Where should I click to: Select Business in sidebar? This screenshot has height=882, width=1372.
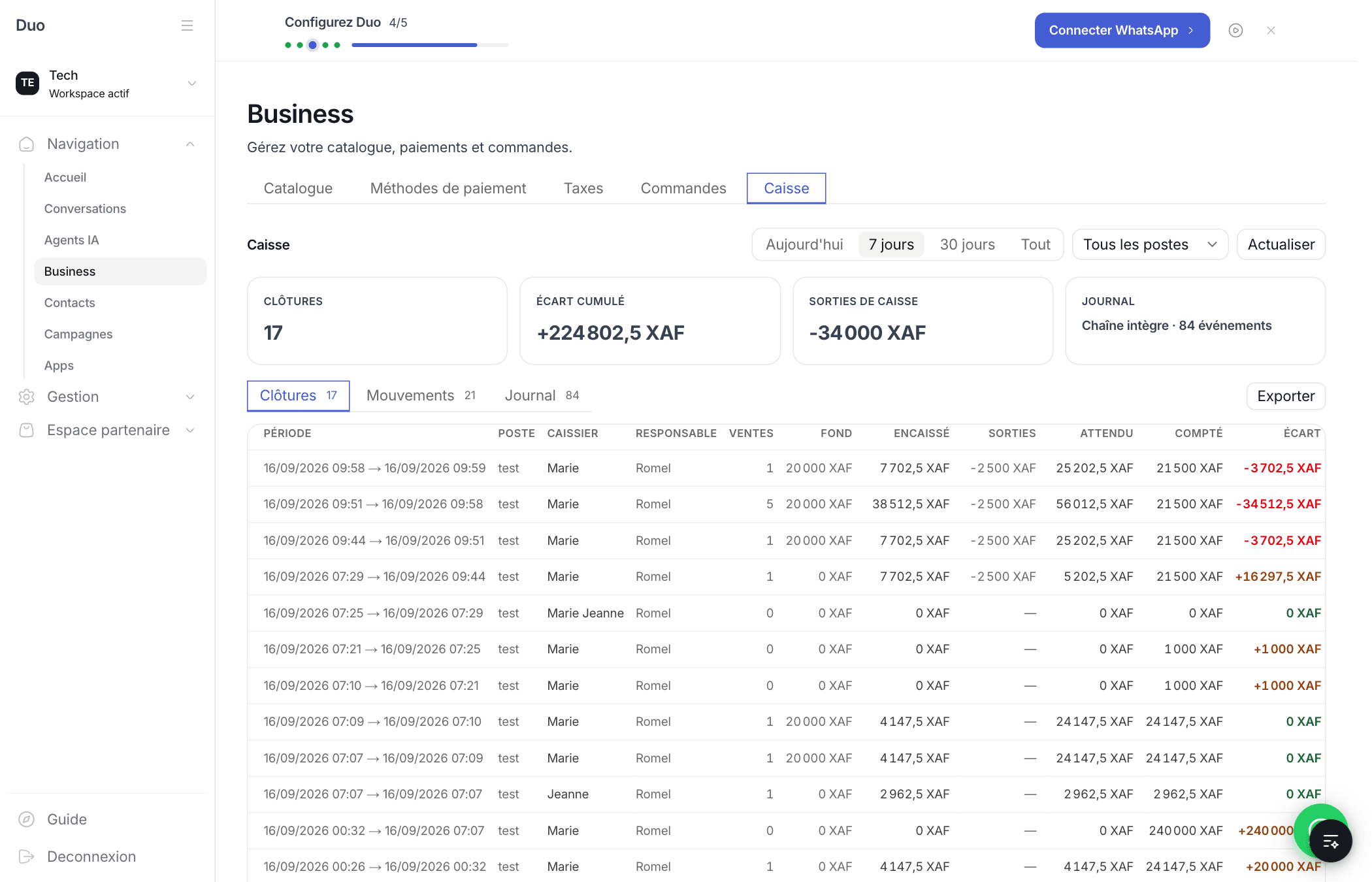120,271
